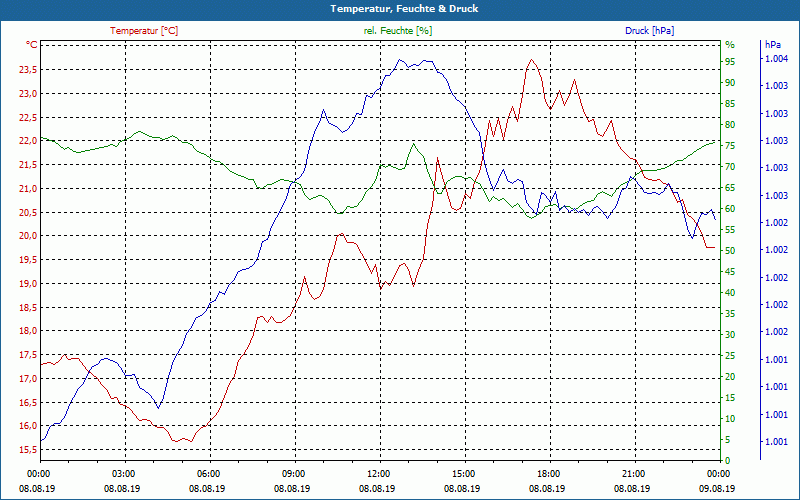Click the green "35" humidity axis tick

coord(730,314)
